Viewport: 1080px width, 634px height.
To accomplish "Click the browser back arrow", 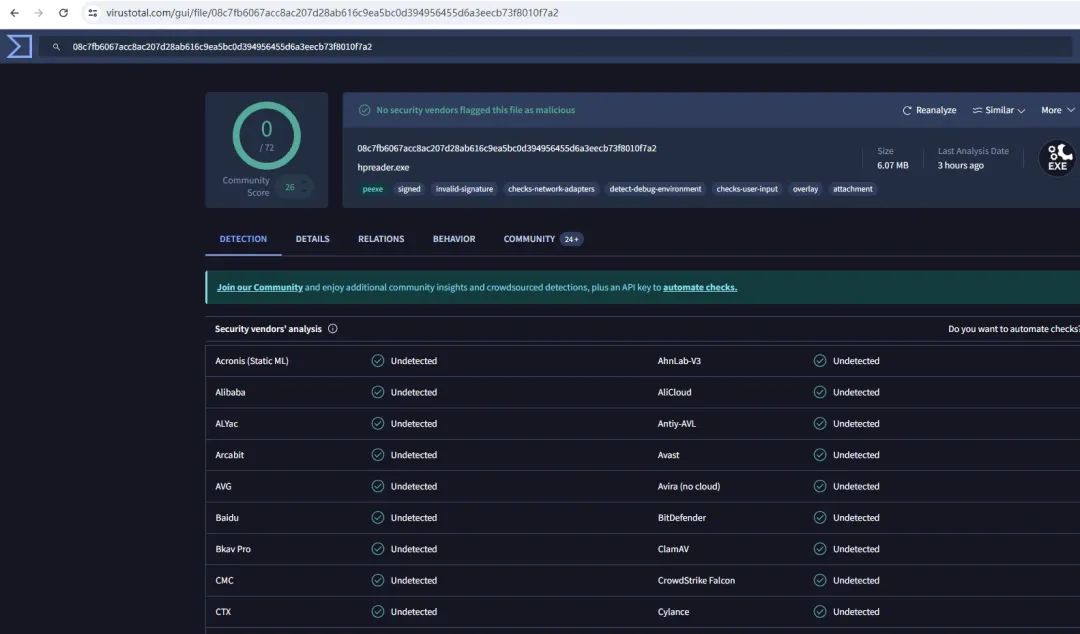I will (x=14, y=13).
